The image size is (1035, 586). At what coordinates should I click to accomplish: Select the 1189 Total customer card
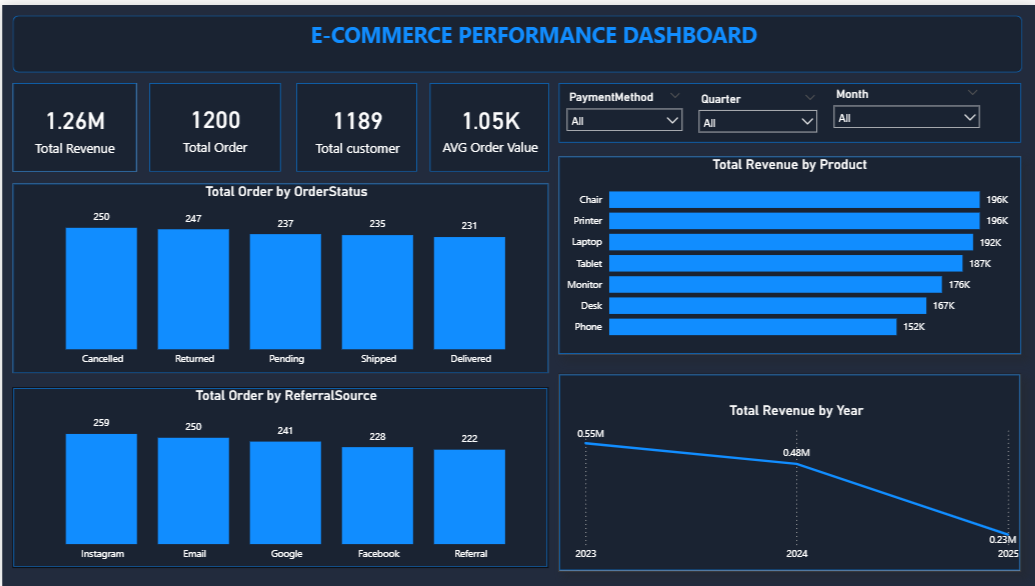tap(356, 127)
